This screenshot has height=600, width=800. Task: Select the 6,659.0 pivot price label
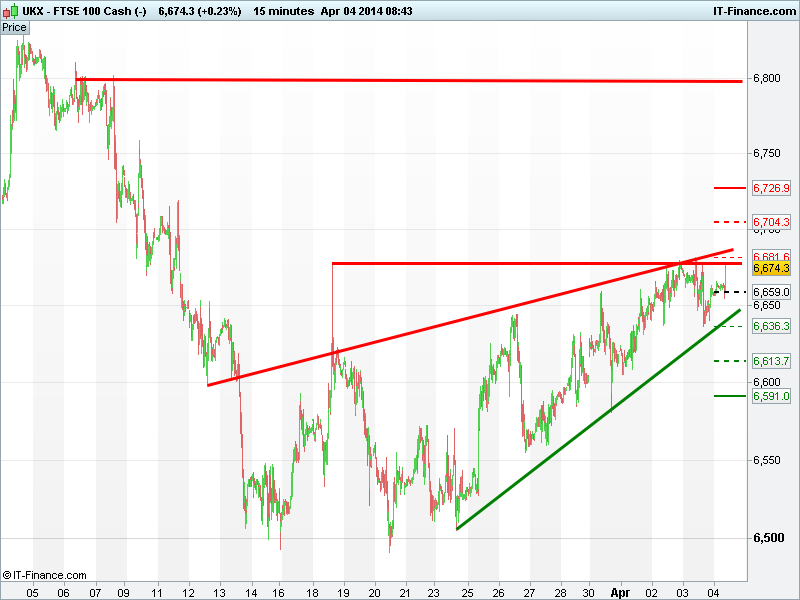click(x=771, y=292)
